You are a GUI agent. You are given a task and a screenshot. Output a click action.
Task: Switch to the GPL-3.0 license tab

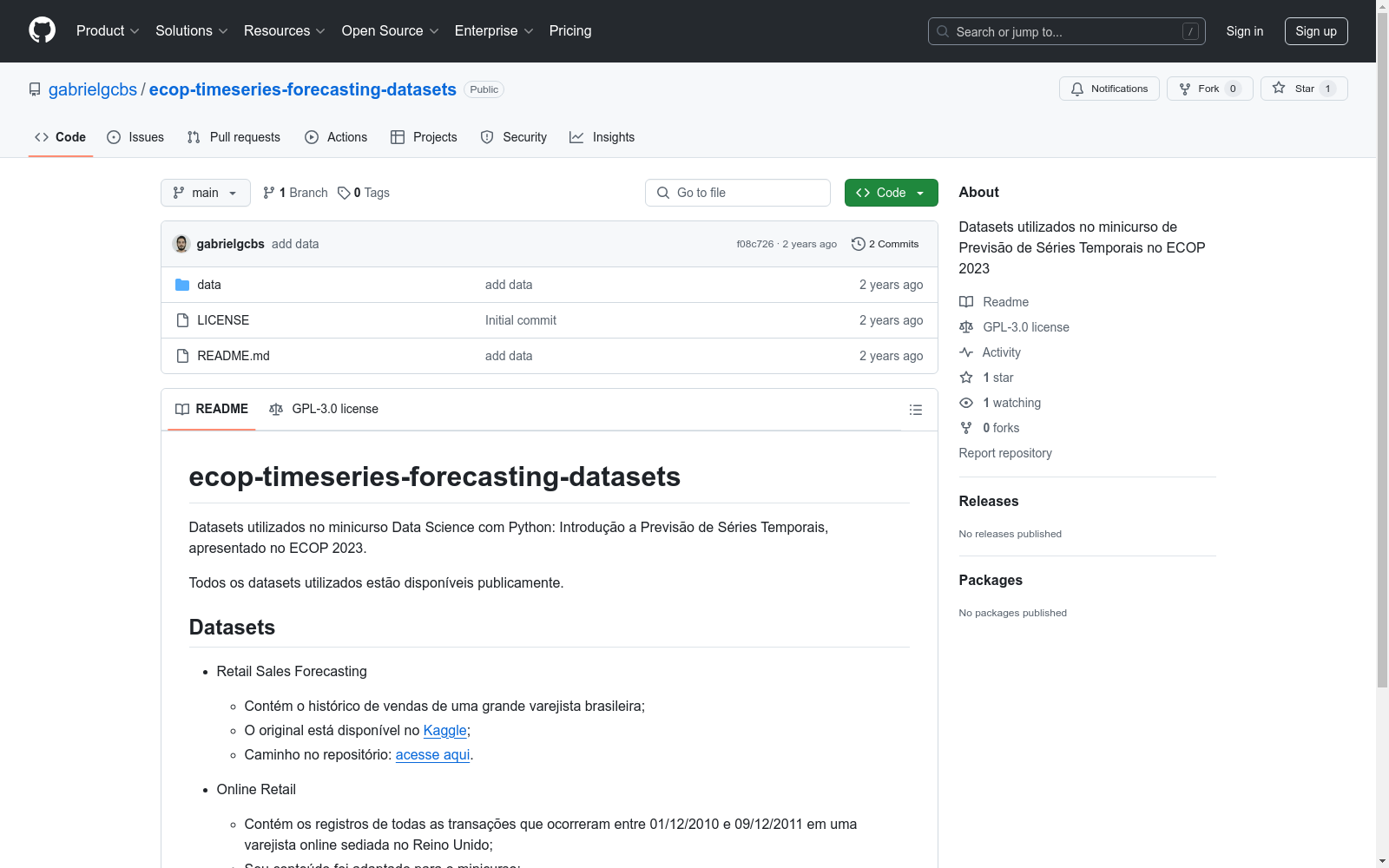click(324, 409)
